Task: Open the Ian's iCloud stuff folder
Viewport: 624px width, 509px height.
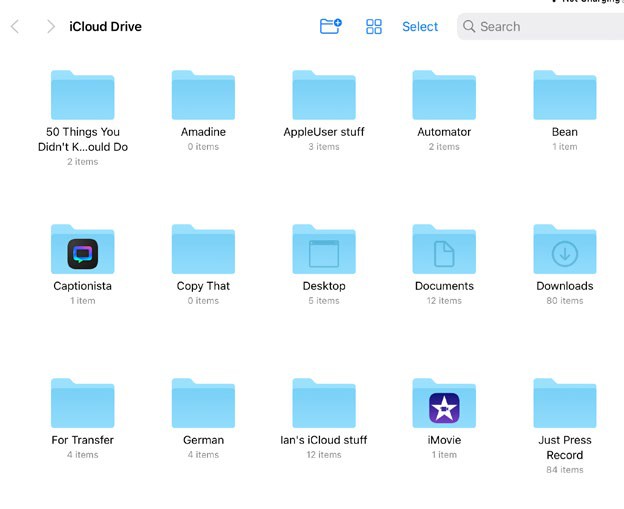Action: click(324, 404)
